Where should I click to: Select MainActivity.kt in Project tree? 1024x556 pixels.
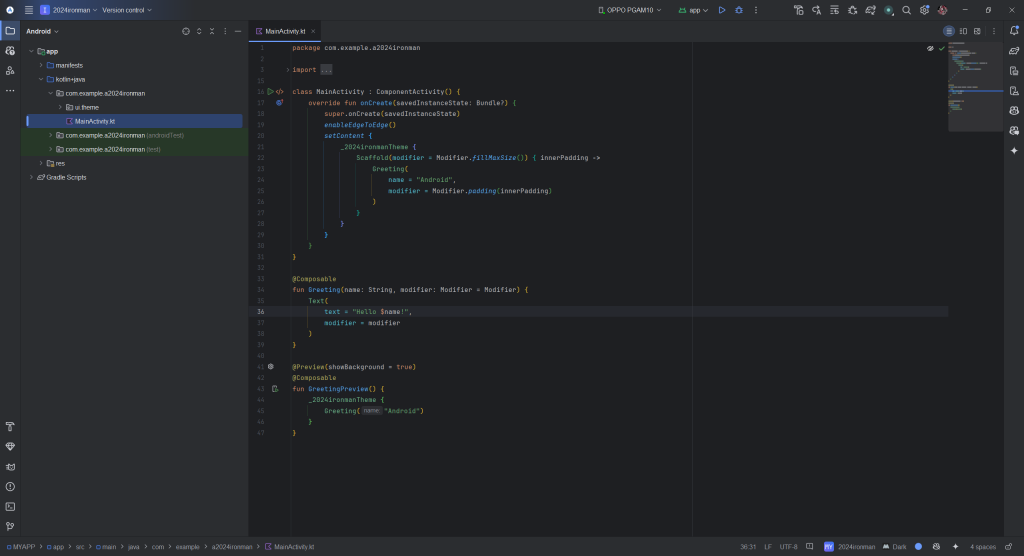(x=134, y=121)
